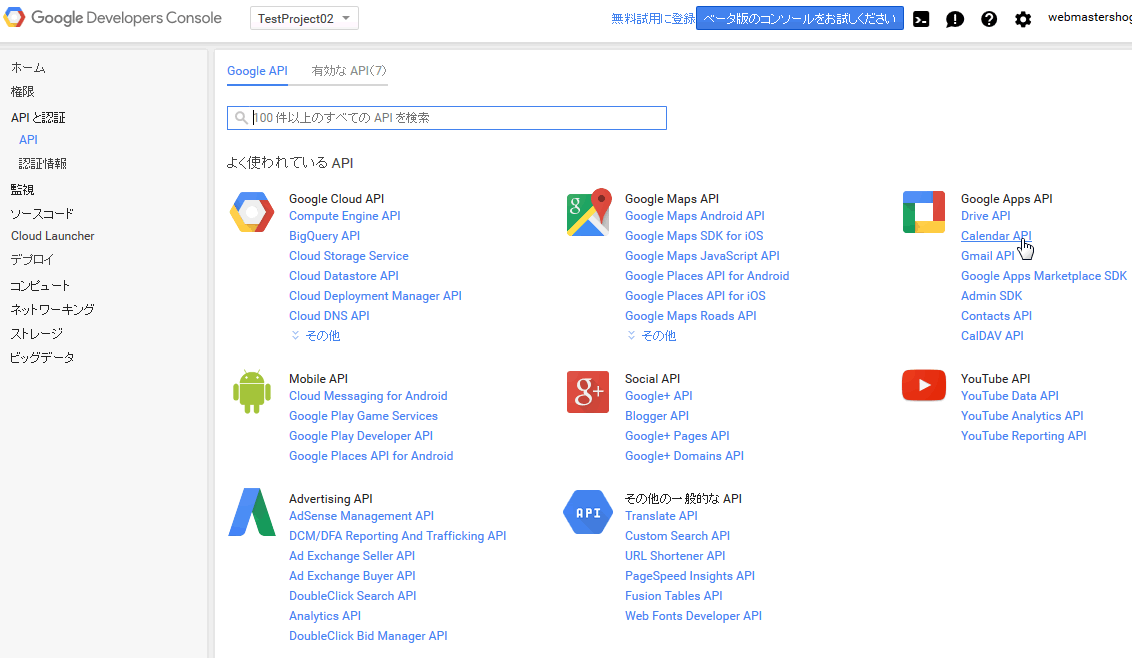Image resolution: width=1132 pixels, height=658 pixels.
Task: Open the Contacts API link
Action: 996,316
